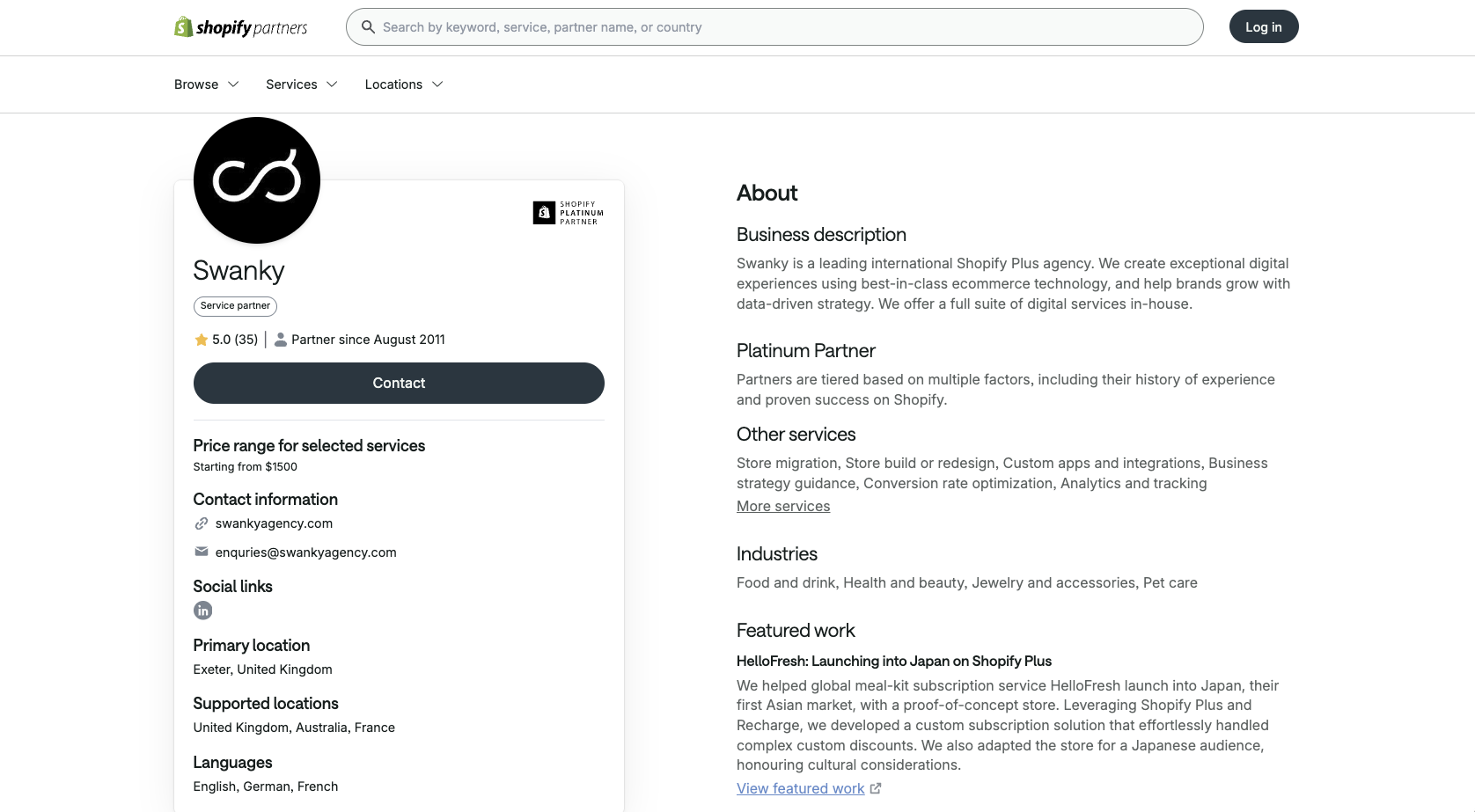Image resolution: width=1475 pixels, height=812 pixels.
Task: Click the Contact button
Action: coord(399,383)
